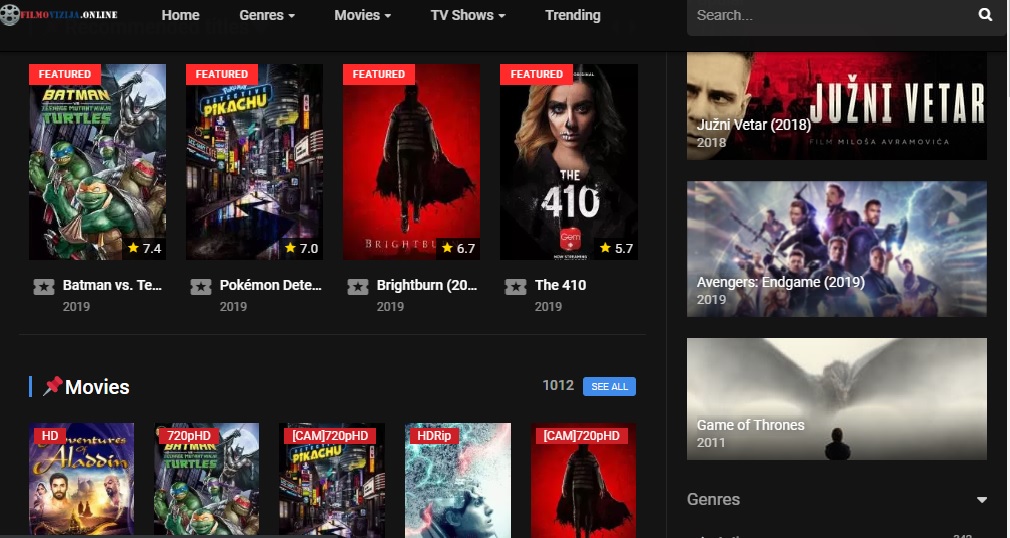Image resolution: width=1010 pixels, height=538 pixels.
Task: Click the ticket icon beside The 410
Action: [515, 287]
